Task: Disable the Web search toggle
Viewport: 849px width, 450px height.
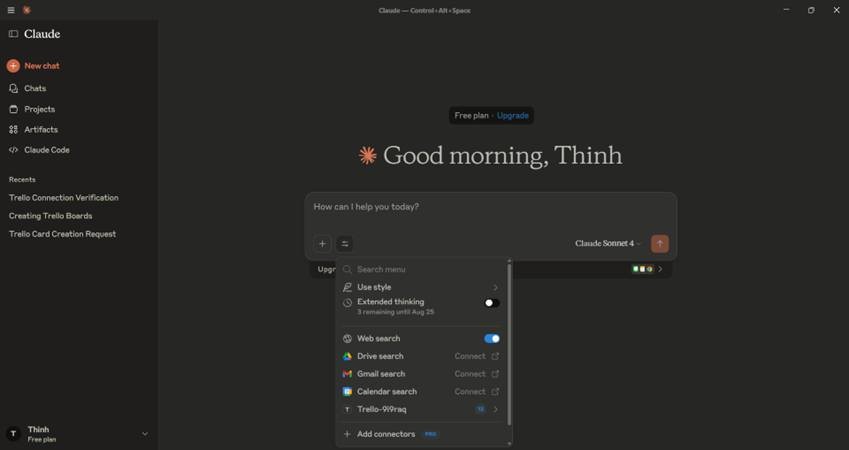Action: click(491, 339)
